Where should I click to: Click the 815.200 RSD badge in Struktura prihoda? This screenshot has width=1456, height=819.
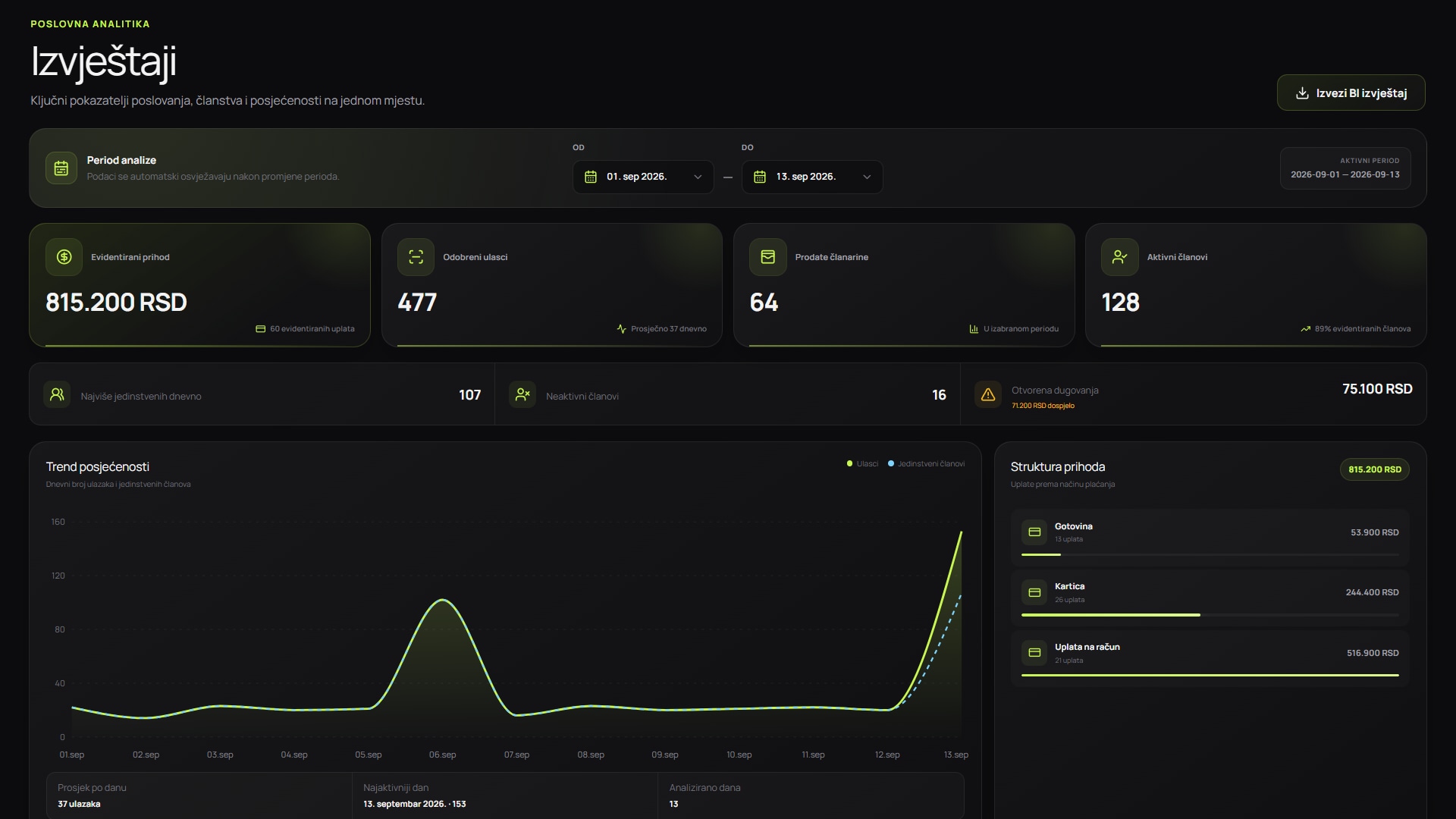pyautogui.click(x=1374, y=469)
